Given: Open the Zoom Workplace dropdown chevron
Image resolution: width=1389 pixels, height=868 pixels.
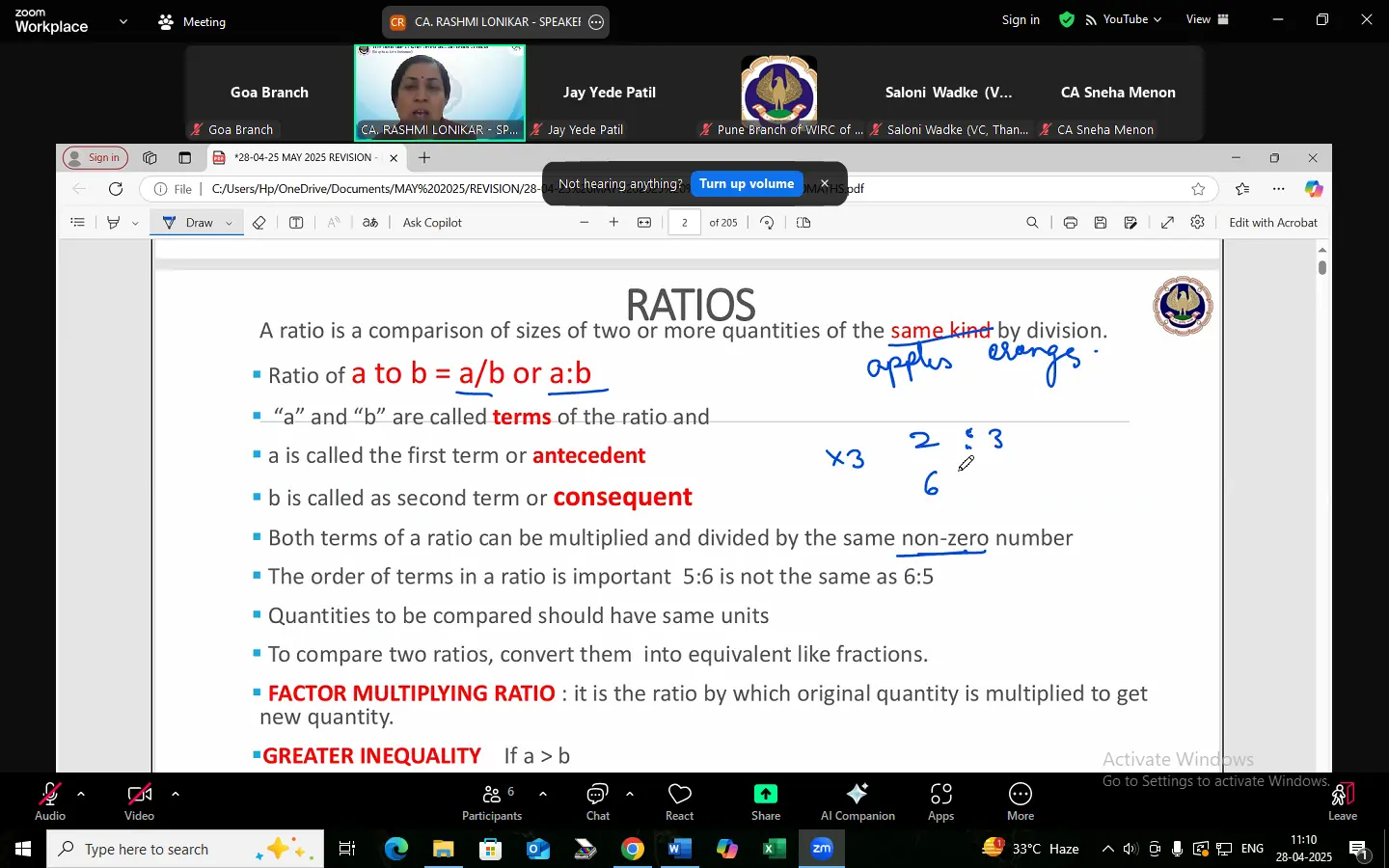Looking at the screenshot, I should pos(123,21).
